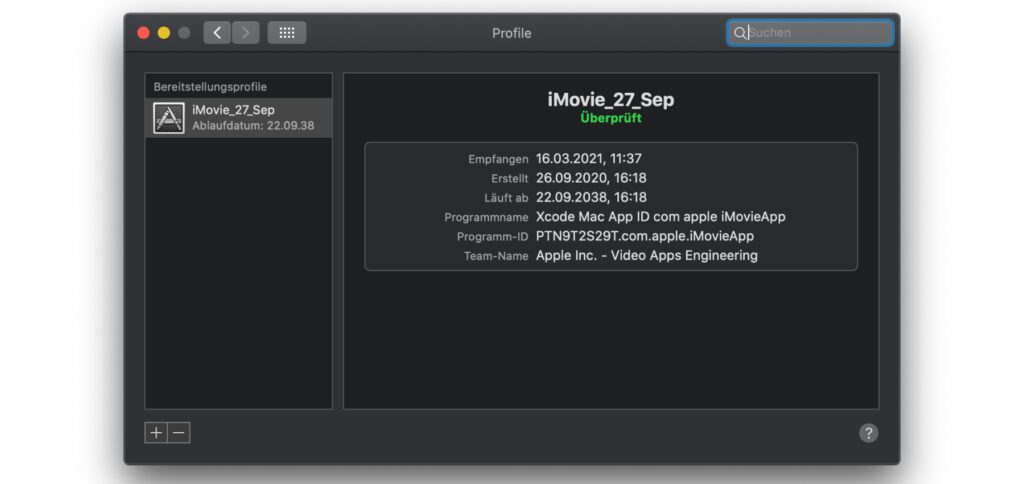
Task: Go back with the left chevron button
Action: coord(217,33)
